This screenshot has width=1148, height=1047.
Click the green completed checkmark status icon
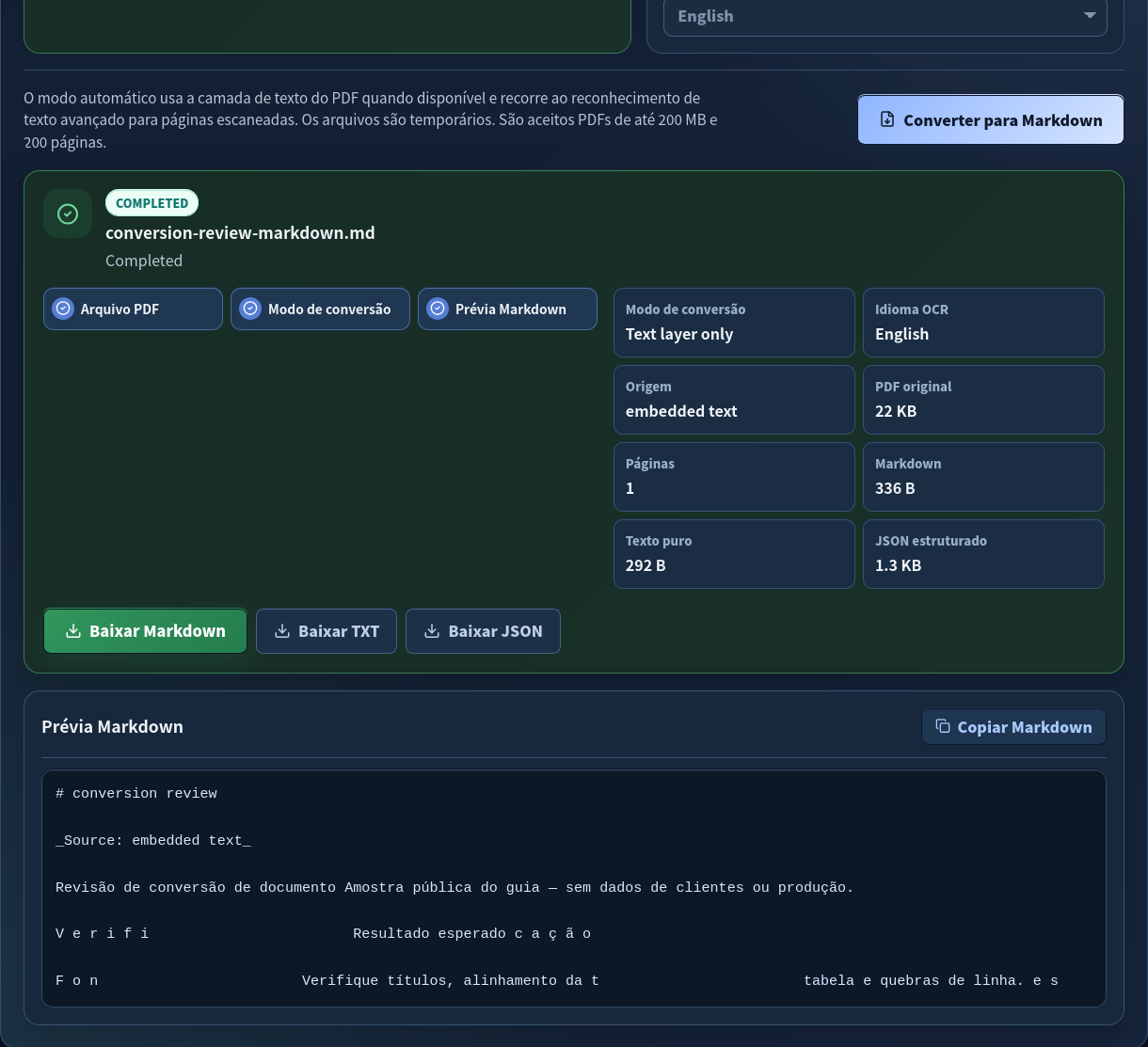click(x=68, y=214)
